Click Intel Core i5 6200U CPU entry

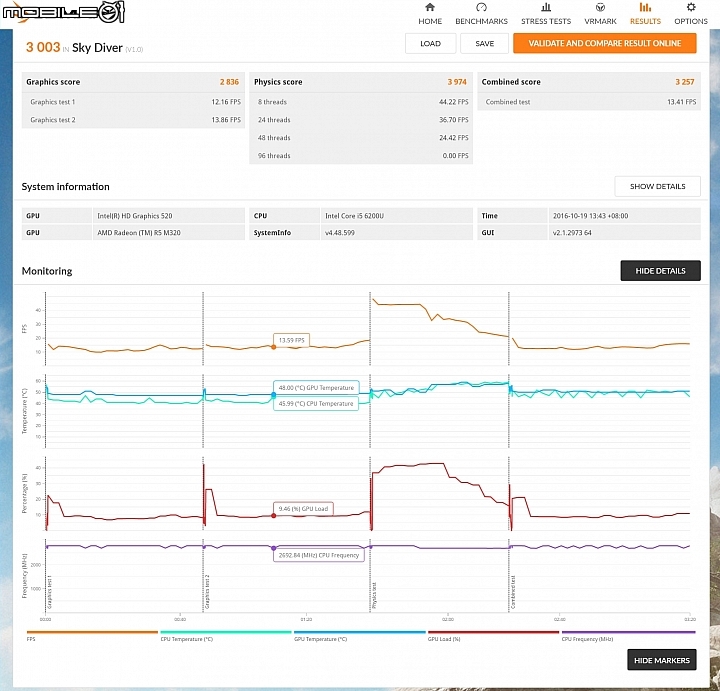354,216
